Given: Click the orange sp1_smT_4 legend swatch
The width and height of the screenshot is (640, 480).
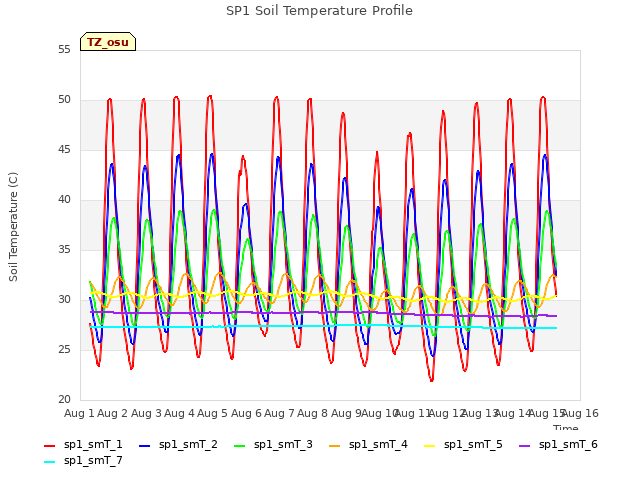Looking at the screenshot, I should pyautogui.click(x=334, y=446).
